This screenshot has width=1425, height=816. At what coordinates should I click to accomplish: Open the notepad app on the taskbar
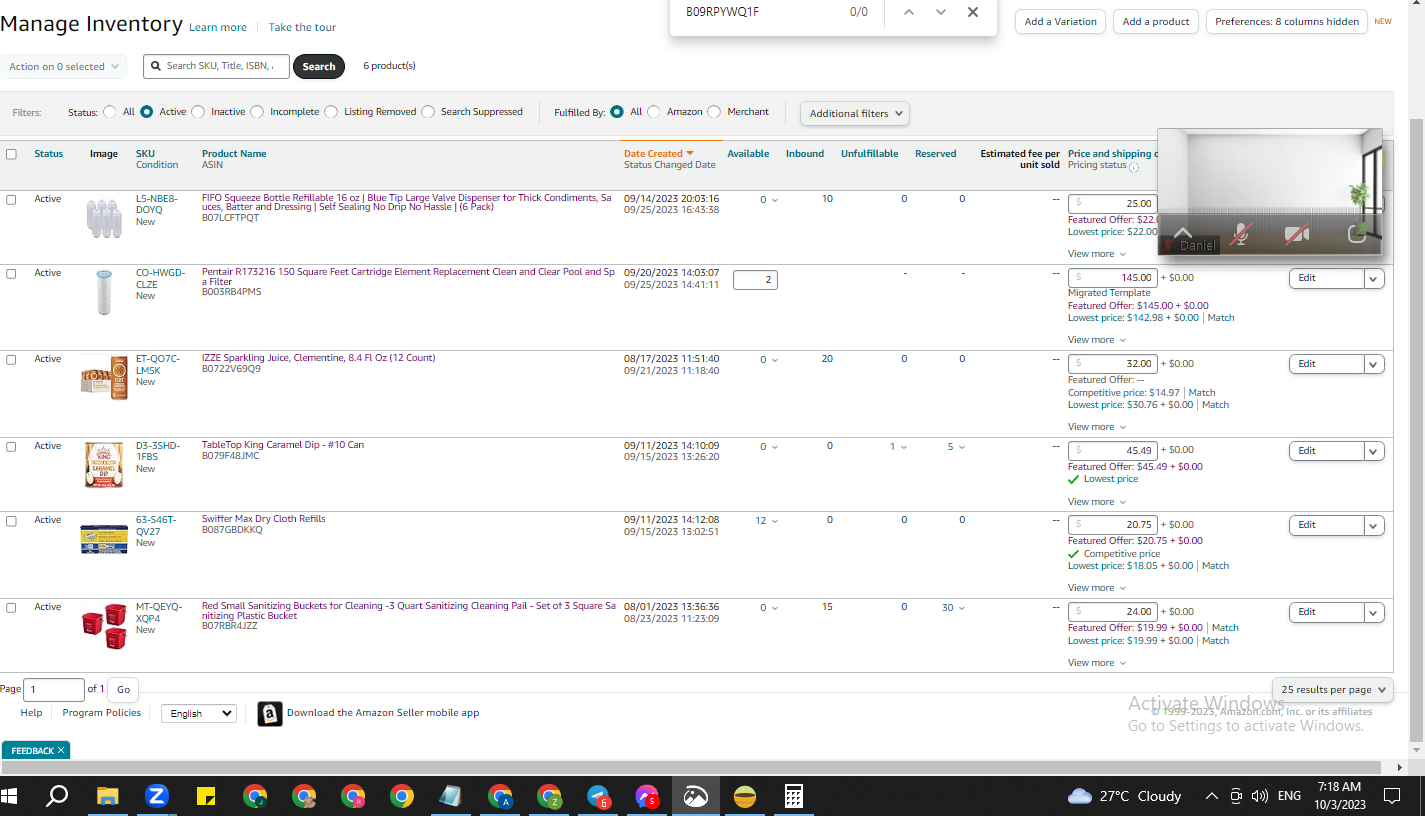(451, 796)
